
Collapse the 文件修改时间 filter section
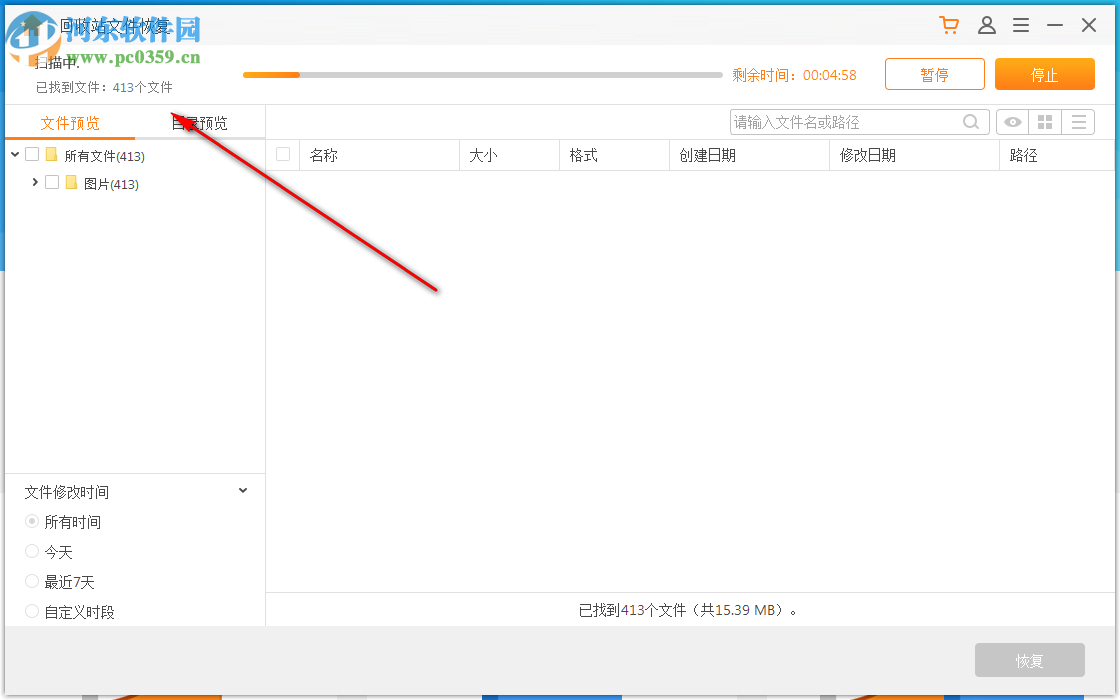point(242,490)
